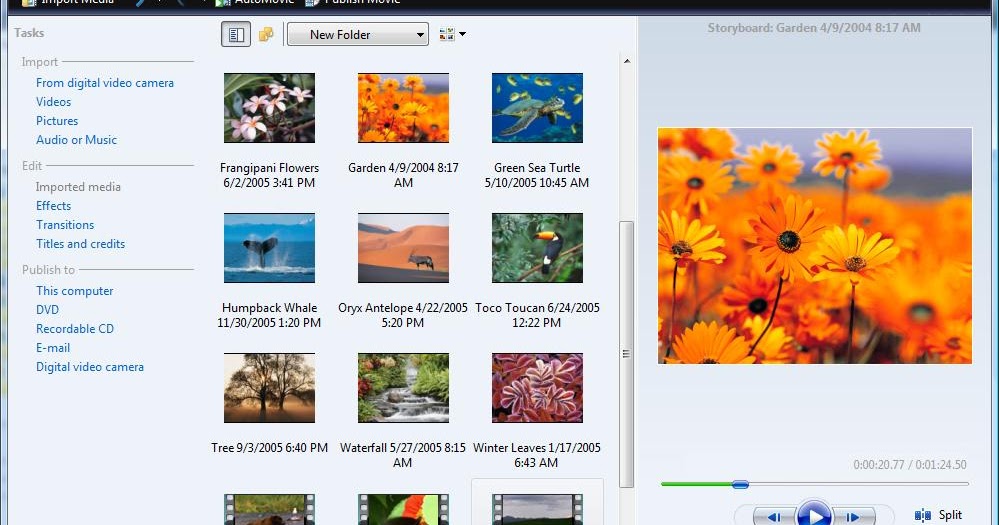
Task: Open AutoMovie from the top toolbar
Action: pos(255,3)
